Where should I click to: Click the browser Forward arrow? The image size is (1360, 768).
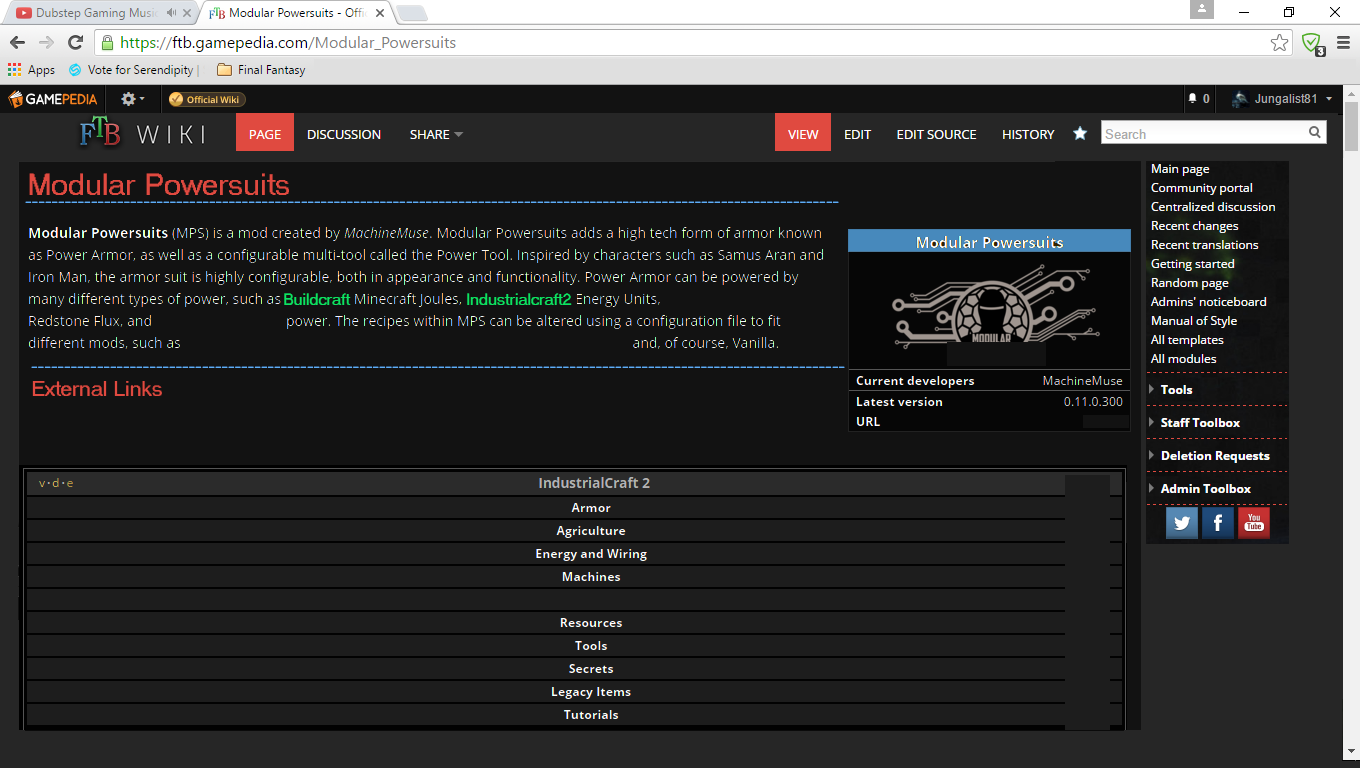click(x=46, y=42)
